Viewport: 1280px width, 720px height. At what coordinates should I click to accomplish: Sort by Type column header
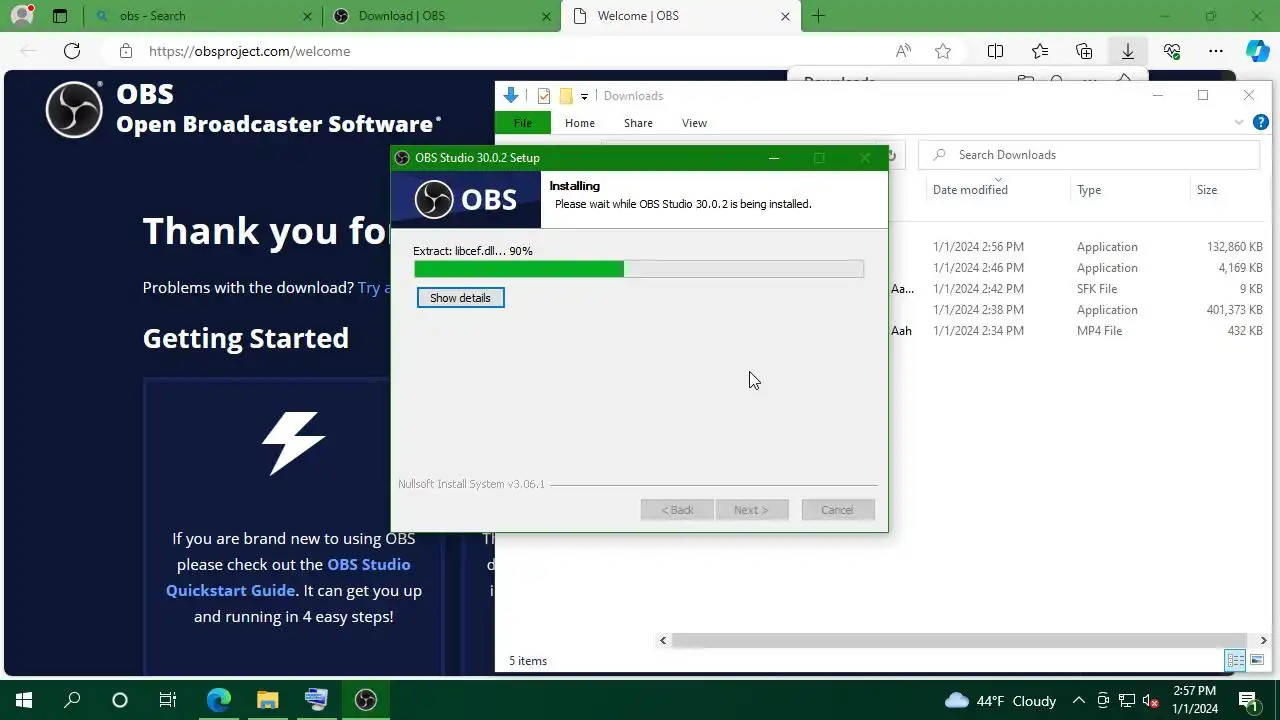click(x=1089, y=190)
